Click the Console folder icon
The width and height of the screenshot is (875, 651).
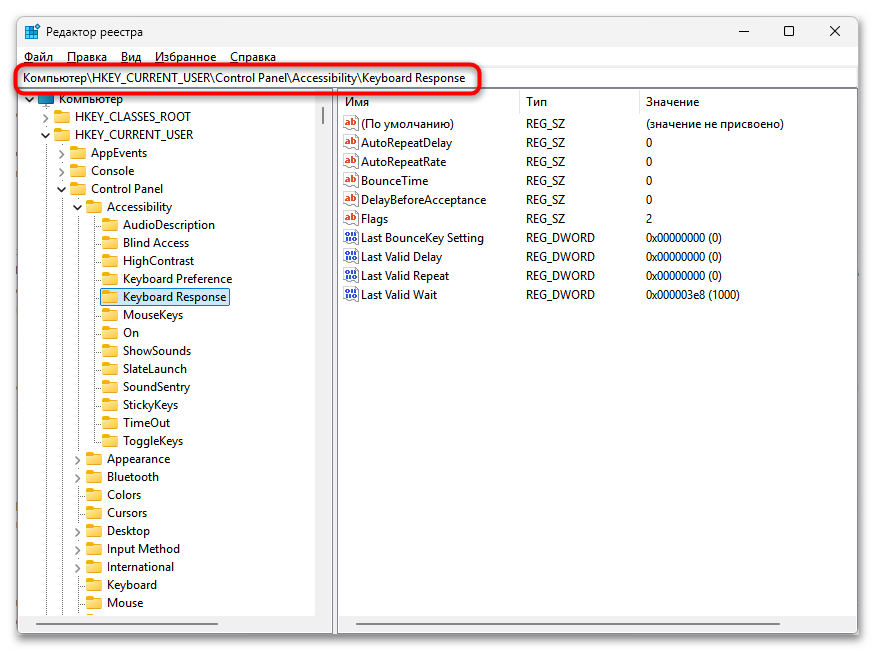click(78, 171)
